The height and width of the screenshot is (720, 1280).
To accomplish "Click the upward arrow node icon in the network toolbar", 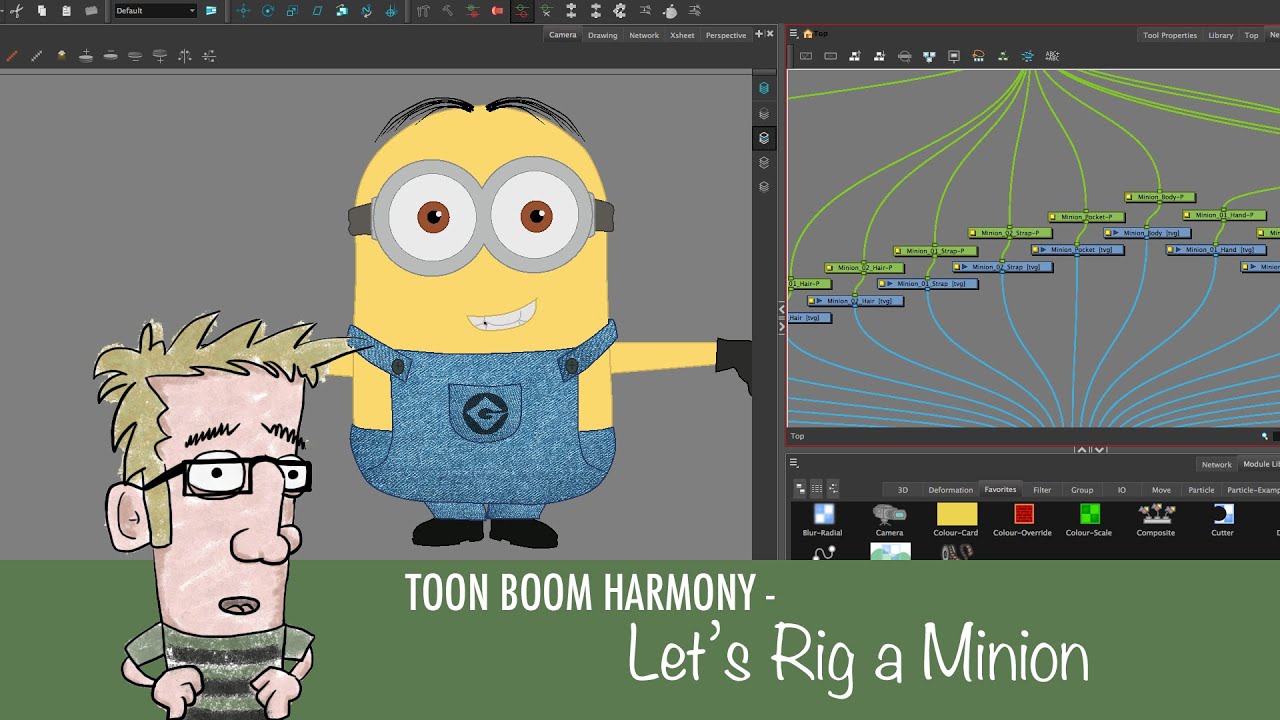I will pyautogui.click(x=855, y=57).
